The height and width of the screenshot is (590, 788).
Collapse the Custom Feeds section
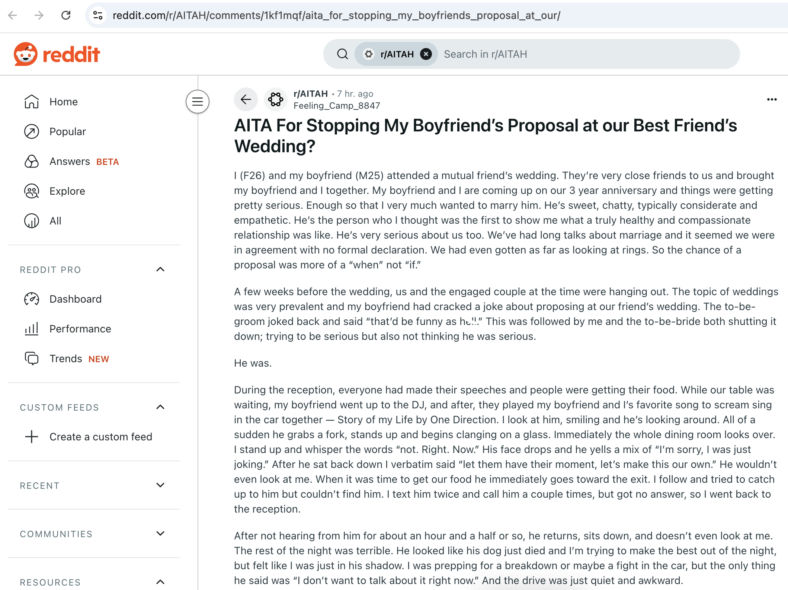click(x=160, y=407)
